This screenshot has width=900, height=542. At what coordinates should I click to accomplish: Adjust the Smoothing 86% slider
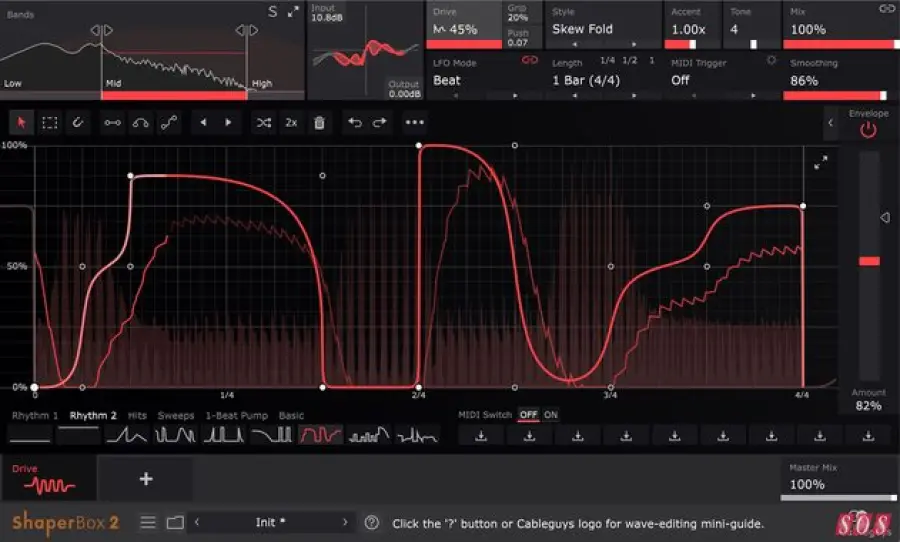click(836, 95)
